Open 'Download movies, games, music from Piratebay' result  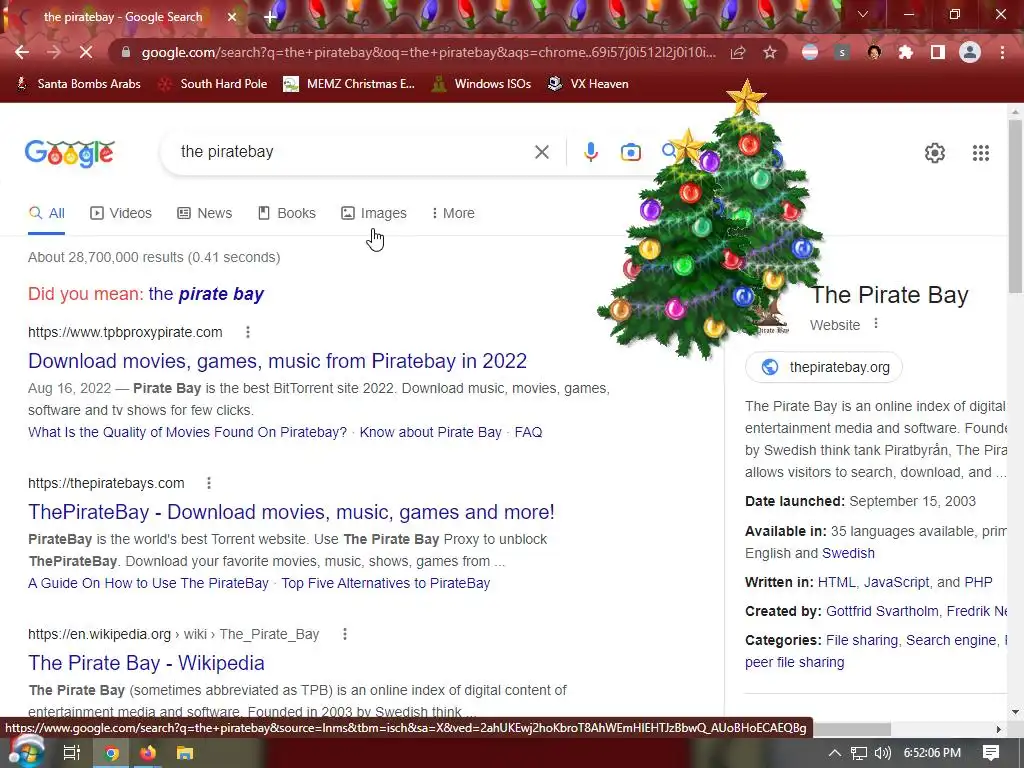[278, 361]
